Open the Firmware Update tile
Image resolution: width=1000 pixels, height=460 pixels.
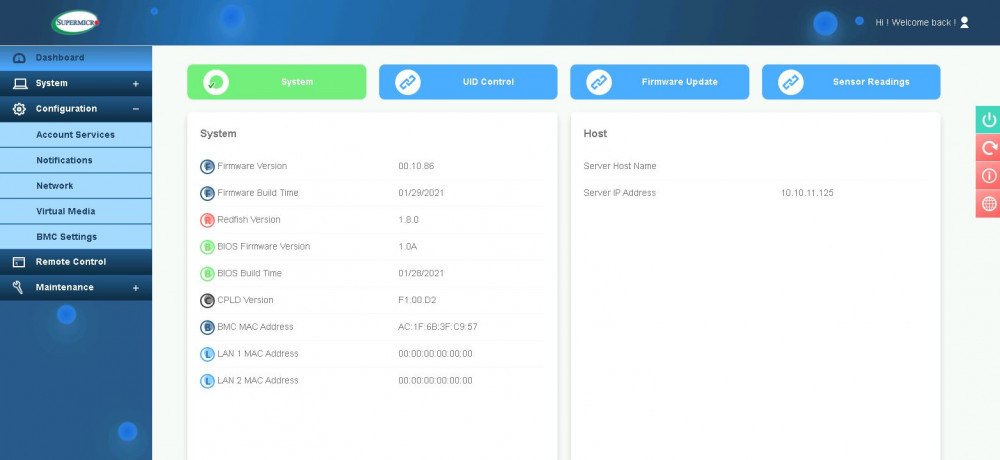click(659, 82)
